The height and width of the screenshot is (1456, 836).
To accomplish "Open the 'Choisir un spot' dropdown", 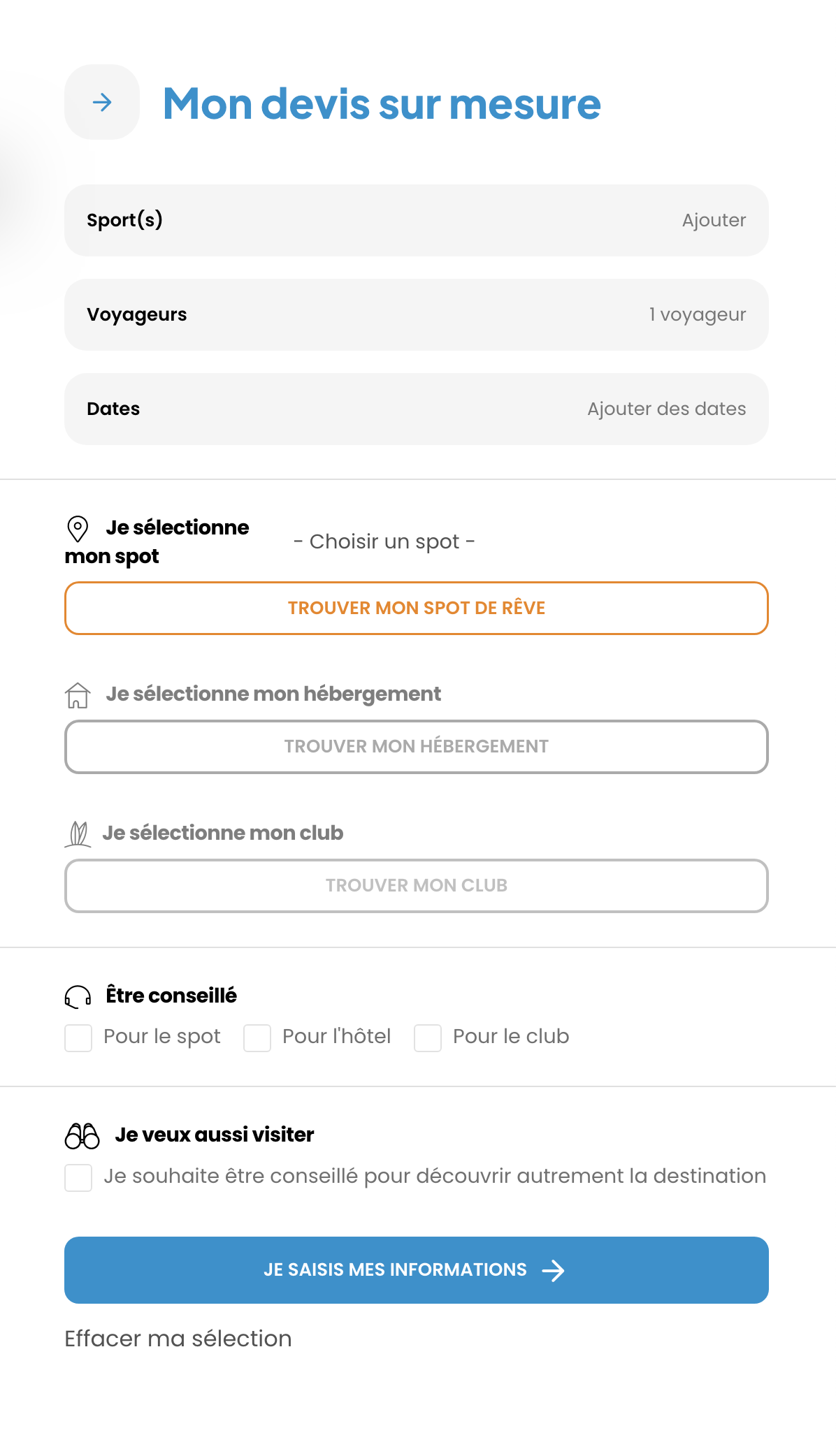I will [x=384, y=542].
